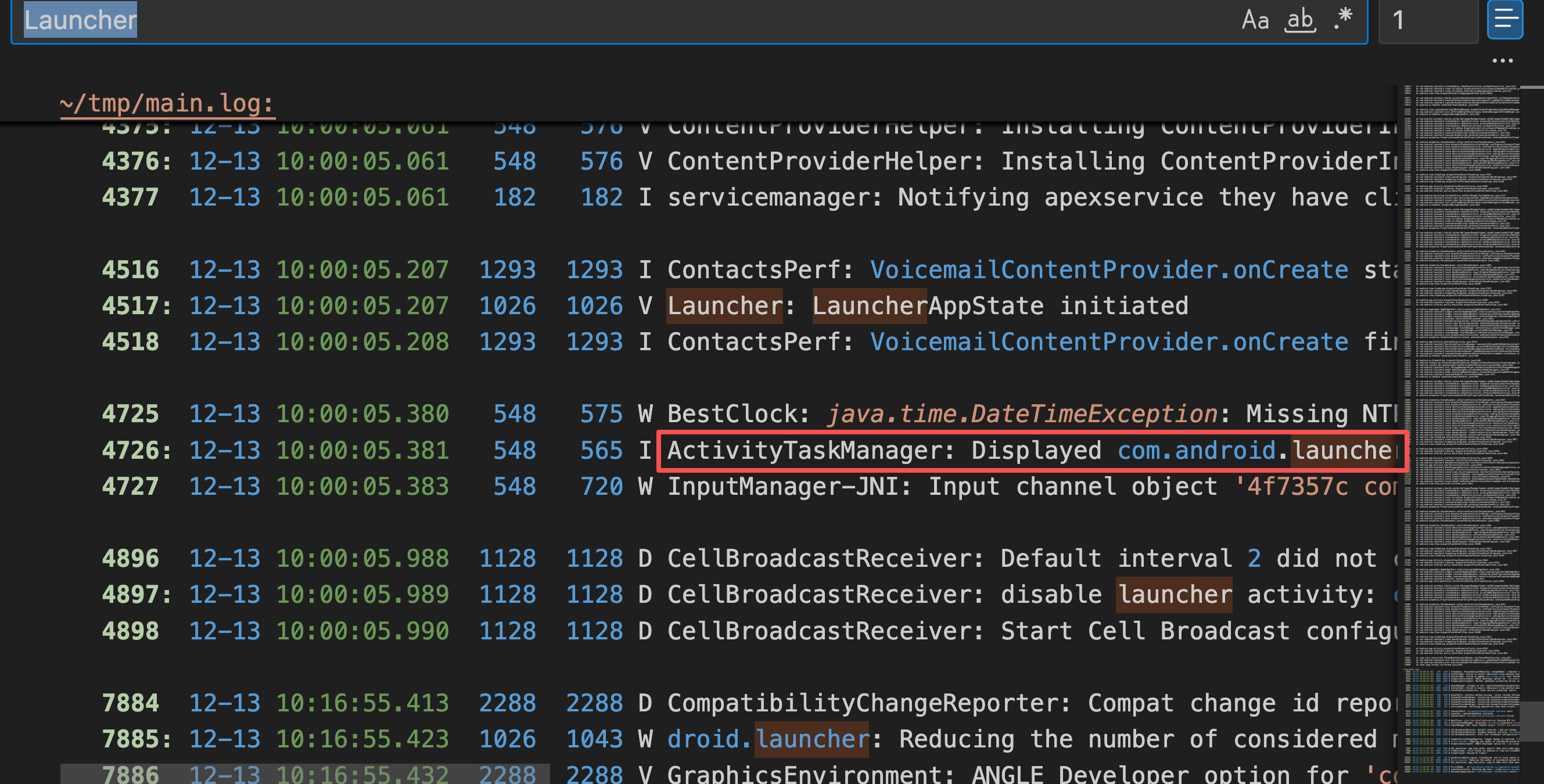Viewport: 1544px width, 784px height.
Task: Enable Match Whole Word (ab) option
Action: (x=1299, y=20)
